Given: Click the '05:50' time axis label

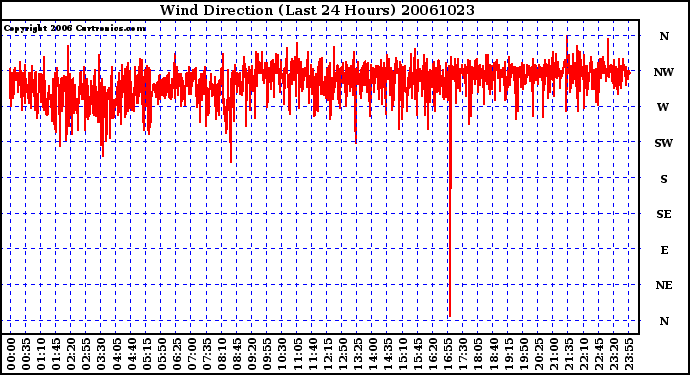Looking at the screenshot, I should click(161, 354).
